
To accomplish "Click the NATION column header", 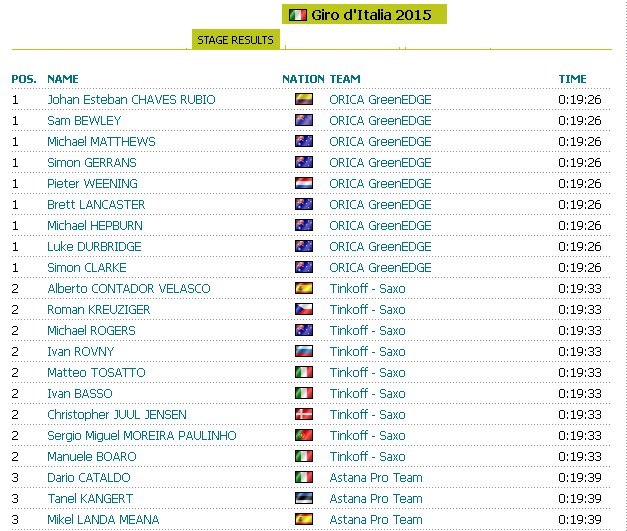I will (x=304, y=79).
